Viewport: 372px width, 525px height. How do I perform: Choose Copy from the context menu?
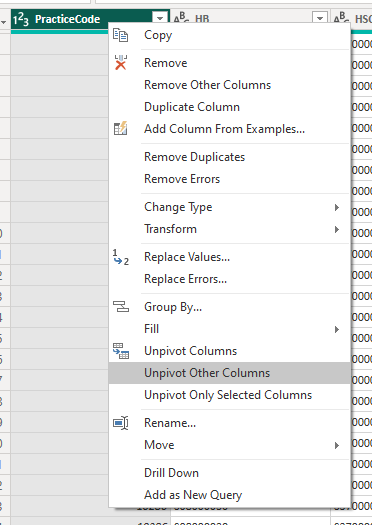[229, 35]
